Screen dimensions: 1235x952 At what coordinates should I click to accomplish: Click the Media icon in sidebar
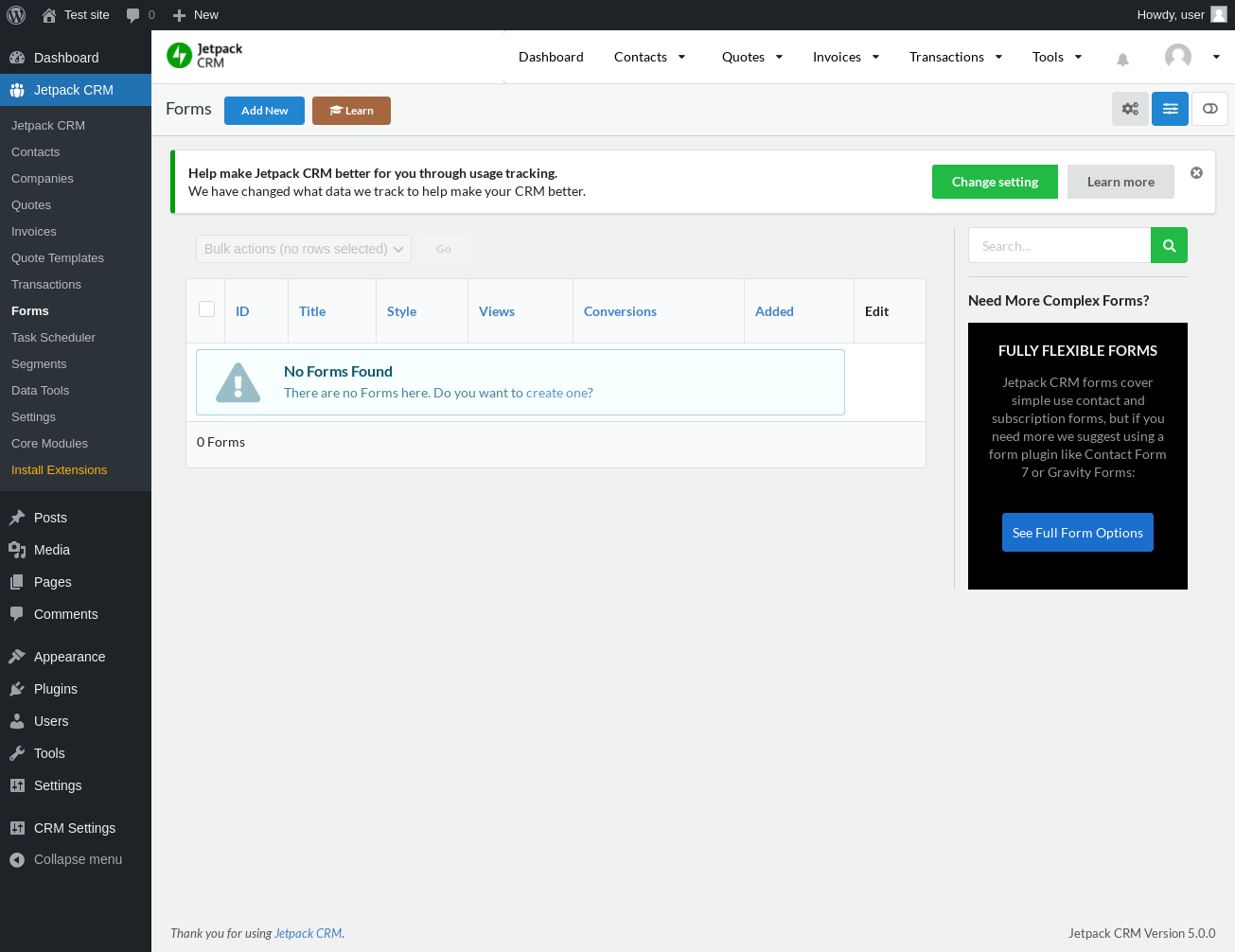point(17,550)
